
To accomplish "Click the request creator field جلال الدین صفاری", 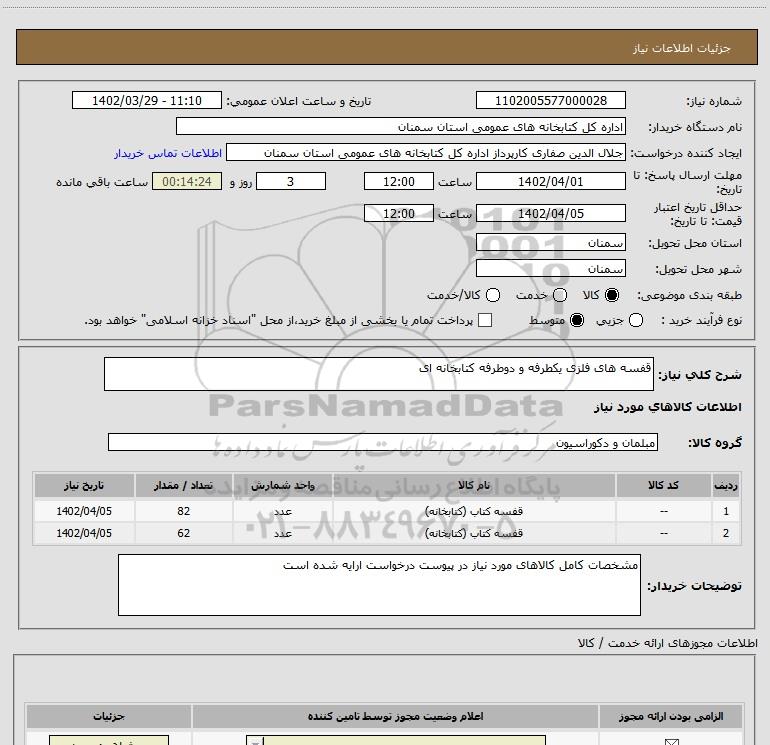I will click(x=426, y=152).
